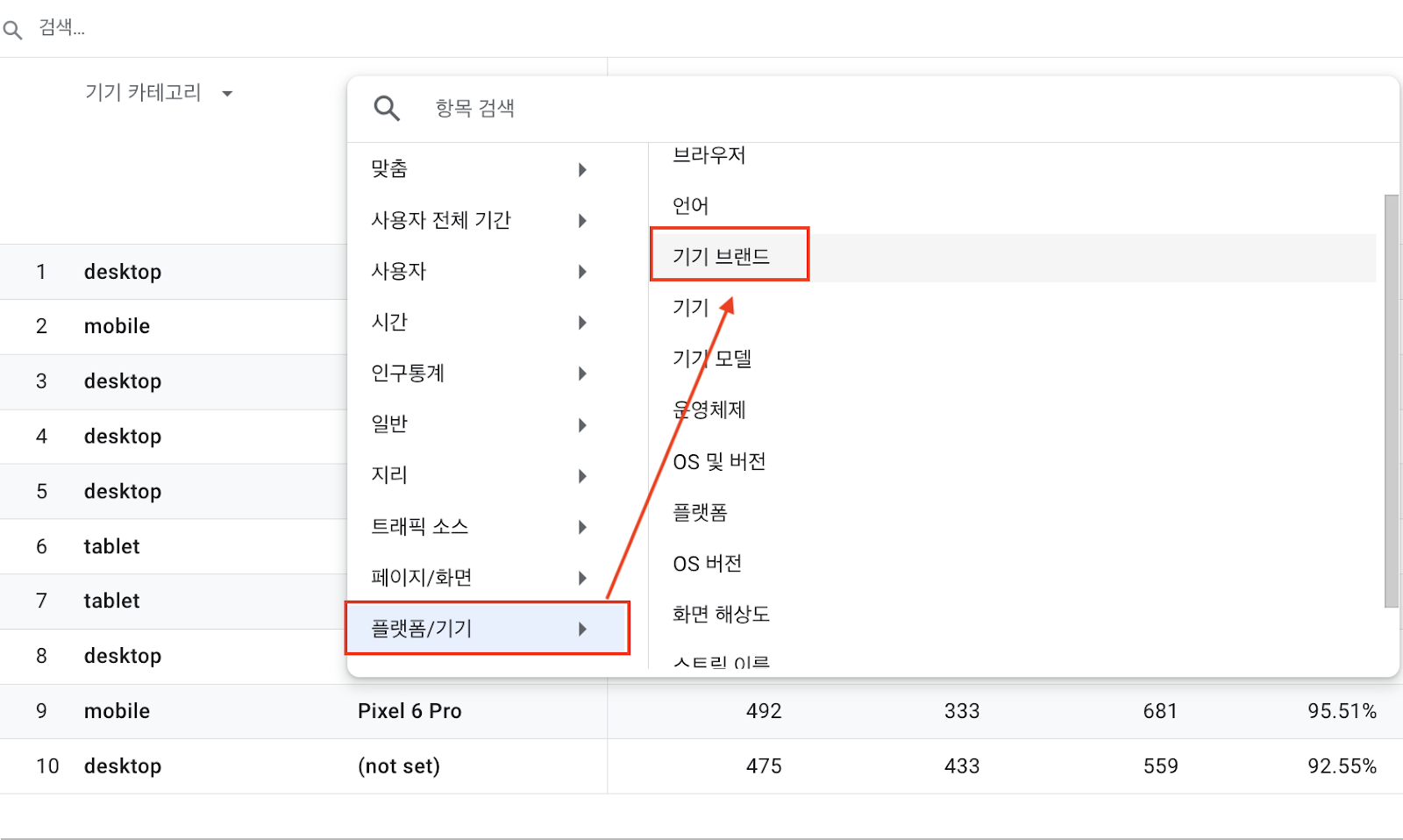Screen dimensions: 1403x840
Task: Click the submenu vertical scrollbar
Action: 1391,401
